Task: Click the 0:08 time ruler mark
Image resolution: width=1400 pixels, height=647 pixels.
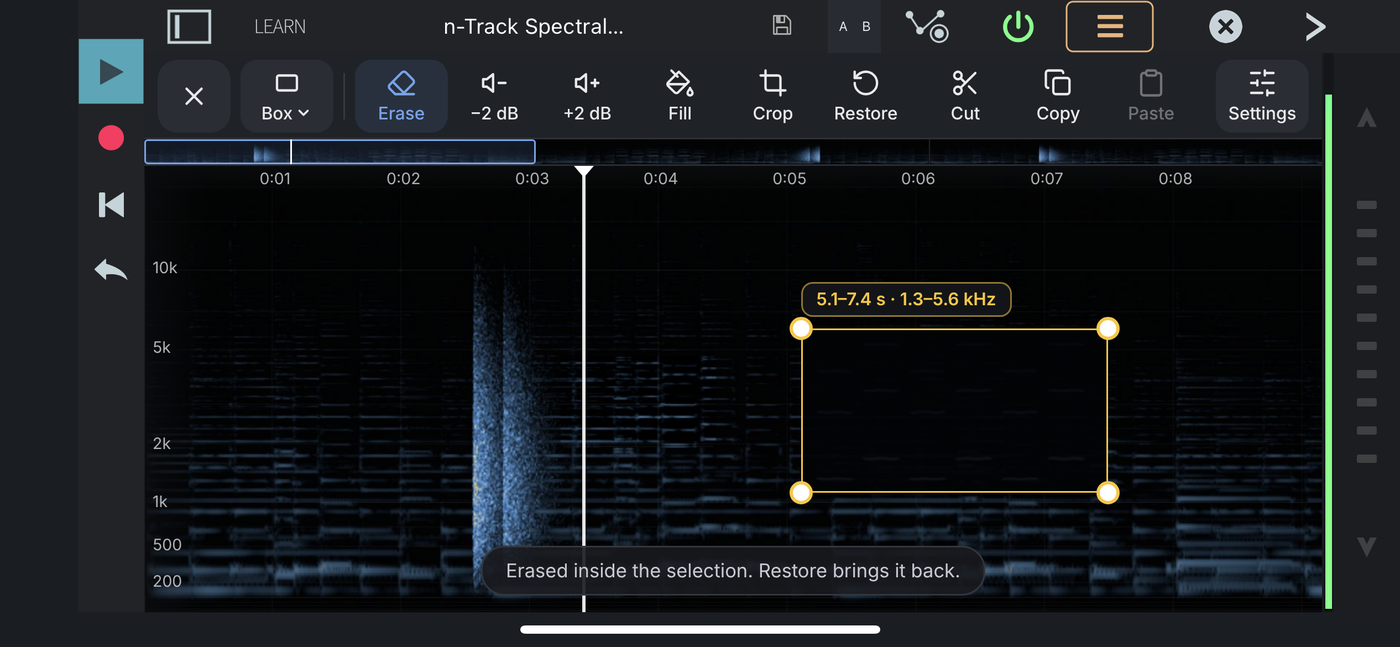Action: (1175, 179)
